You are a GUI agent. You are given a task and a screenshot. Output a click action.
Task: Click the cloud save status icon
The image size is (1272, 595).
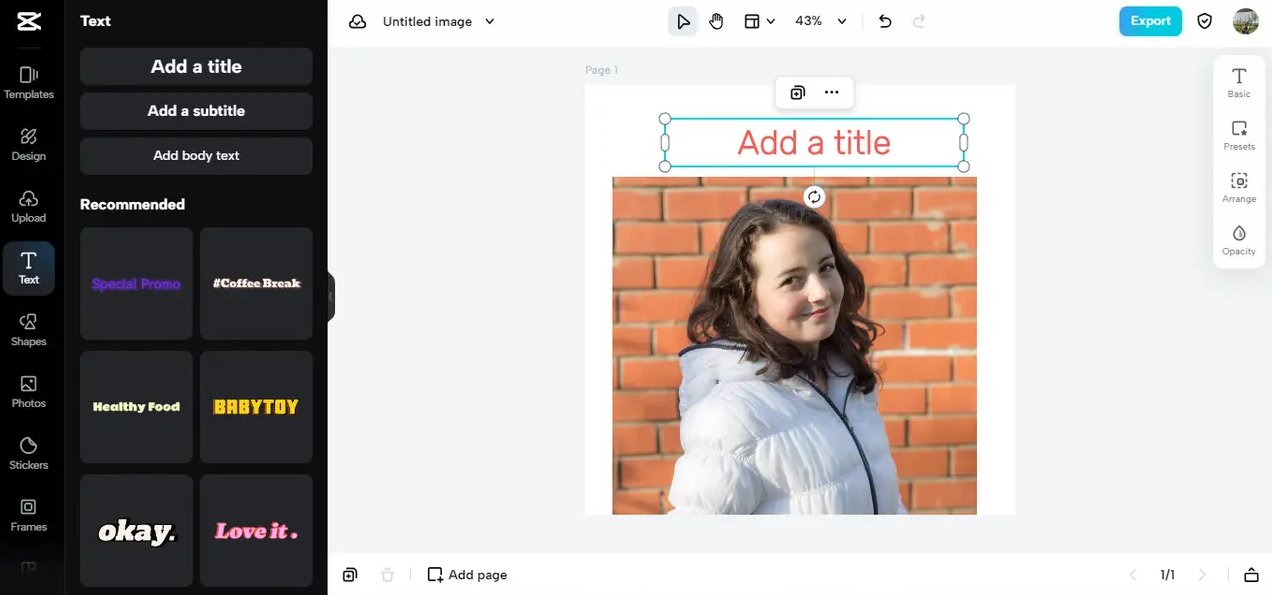point(357,21)
